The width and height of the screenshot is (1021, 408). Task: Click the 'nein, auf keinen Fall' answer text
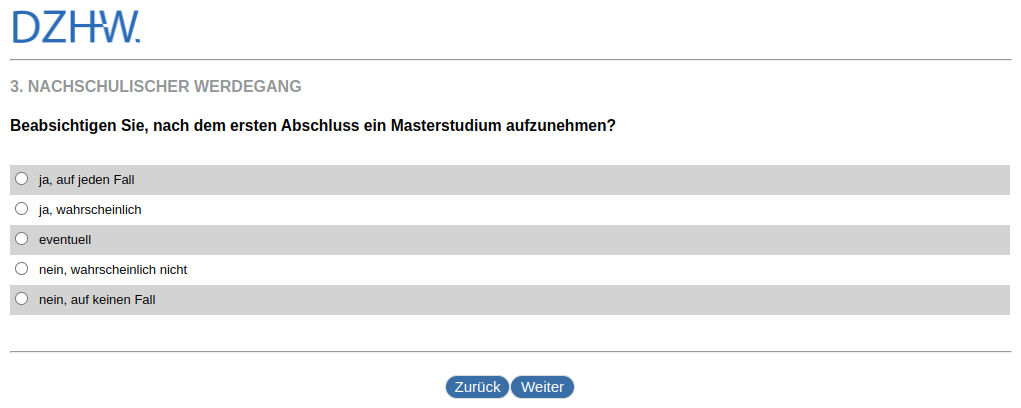click(x=97, y=300)
